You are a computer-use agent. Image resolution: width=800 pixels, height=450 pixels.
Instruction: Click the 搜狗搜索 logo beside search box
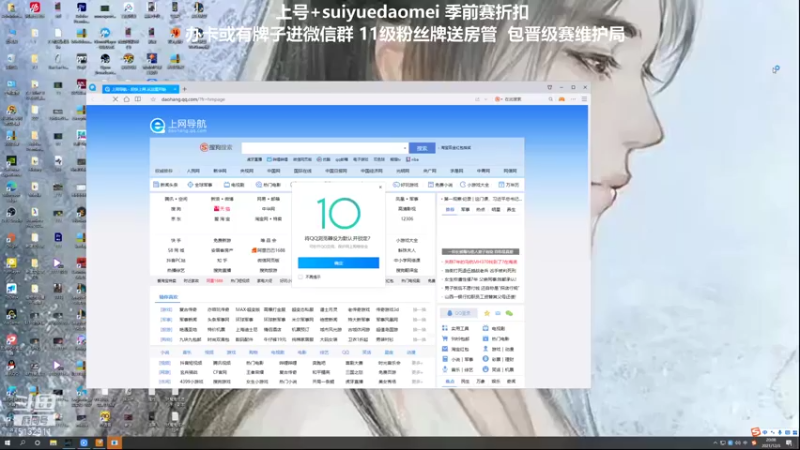click(216, 147)
